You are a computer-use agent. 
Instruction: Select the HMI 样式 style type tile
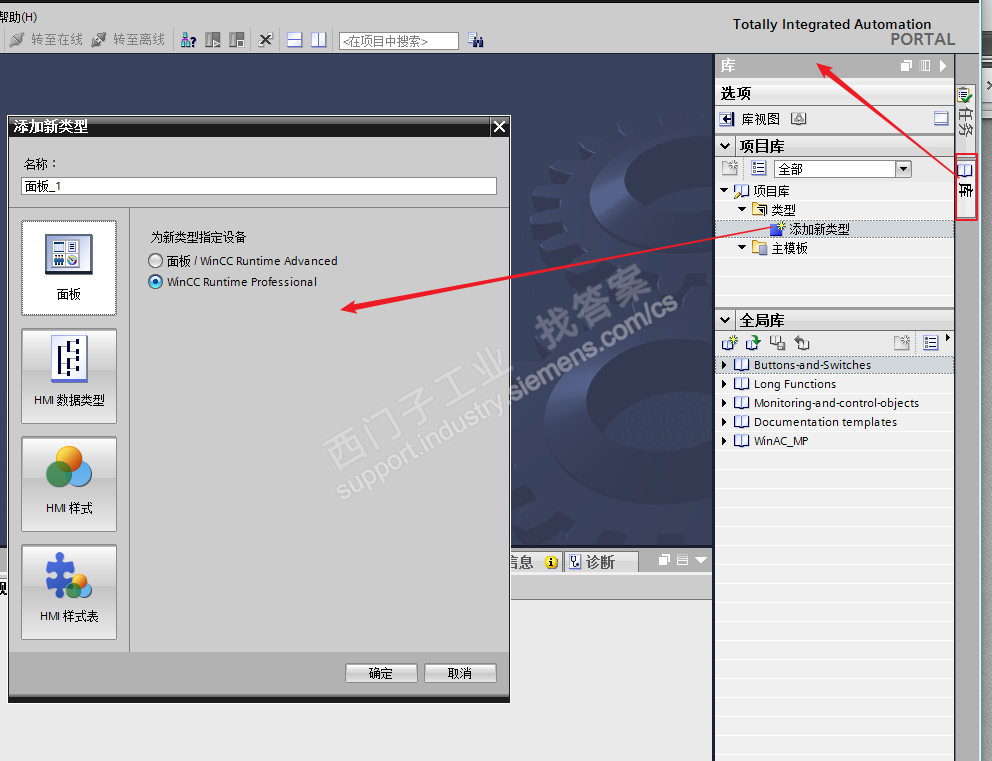click(x=69, y=484)
